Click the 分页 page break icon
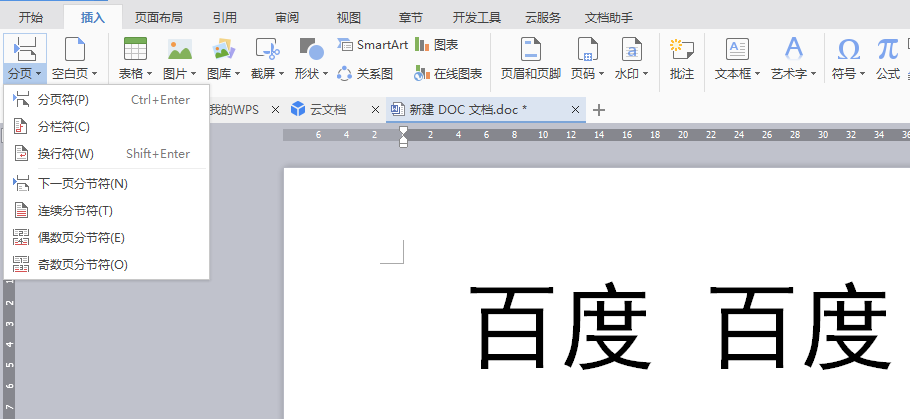The height and width of the screenshot is (419, 910). [x=25, y=49]
